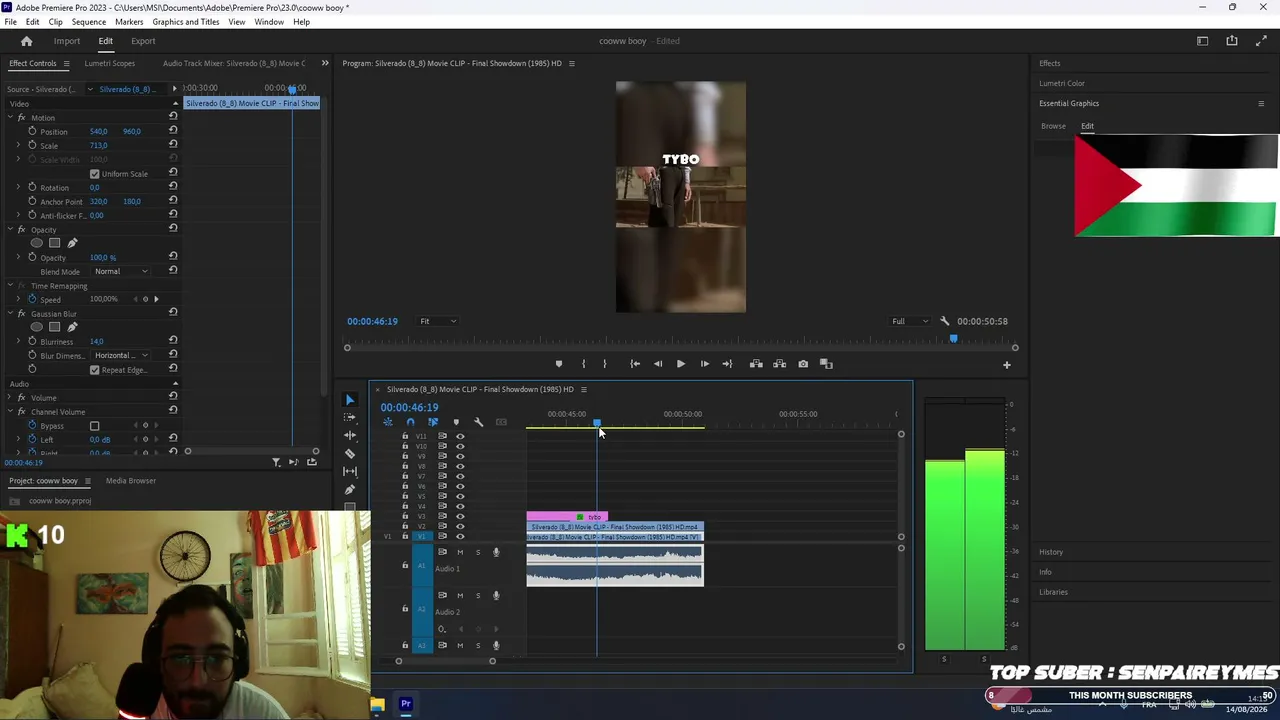
Task: Toggle the Uniform Scale checkbox
Action: click(95, 174)
